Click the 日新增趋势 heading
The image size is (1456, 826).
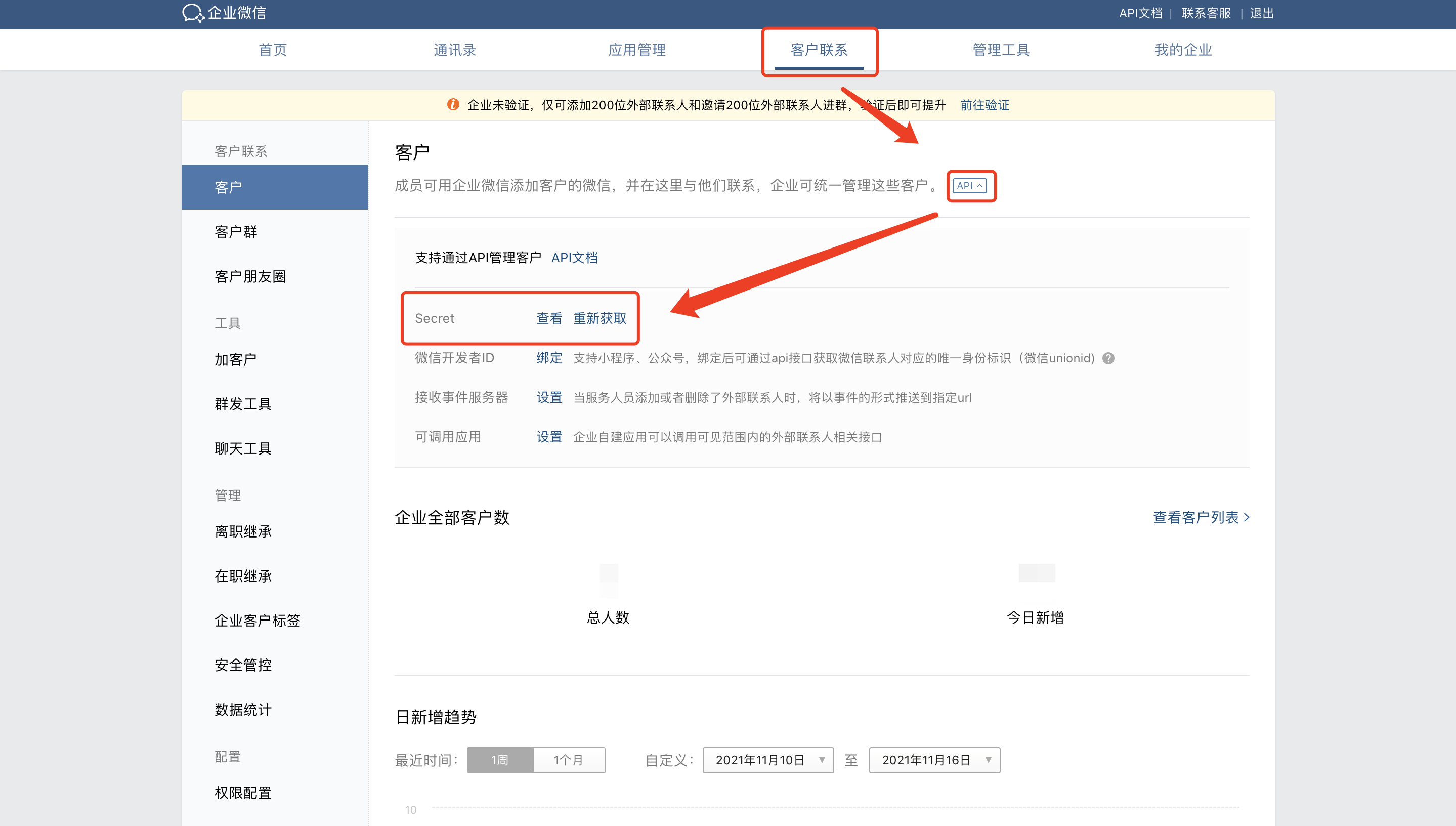[x=436, y=717]
